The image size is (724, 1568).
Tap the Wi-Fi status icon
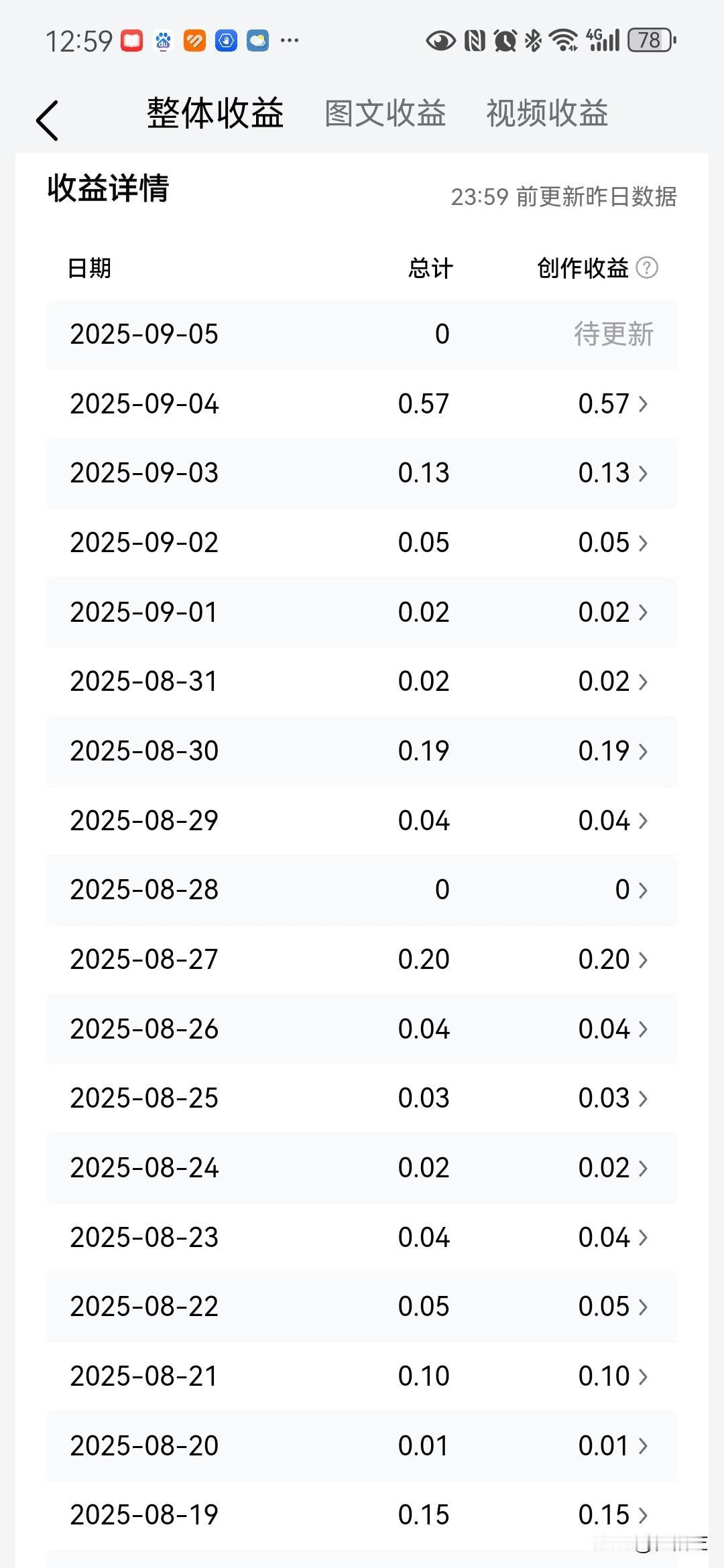(564, 41)
